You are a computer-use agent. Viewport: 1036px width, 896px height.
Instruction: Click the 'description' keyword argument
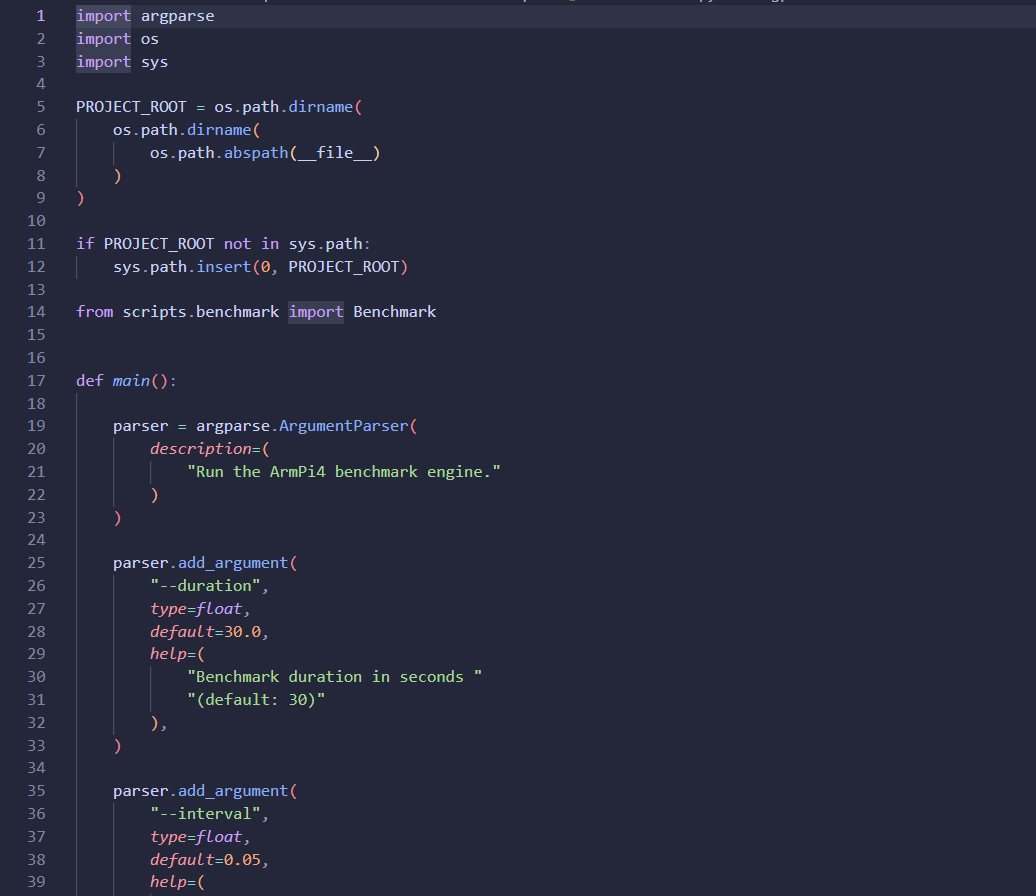click(201, 449)
